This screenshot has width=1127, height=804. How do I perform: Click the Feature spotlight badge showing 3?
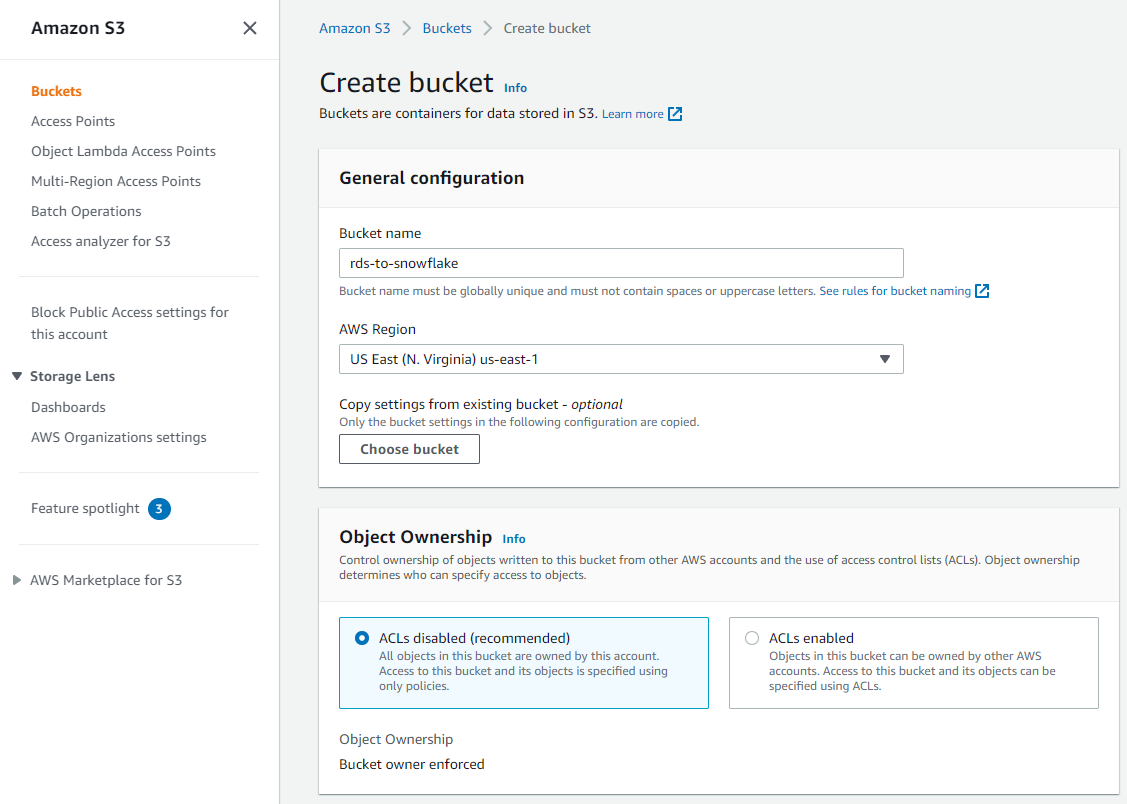coord(160,509)
